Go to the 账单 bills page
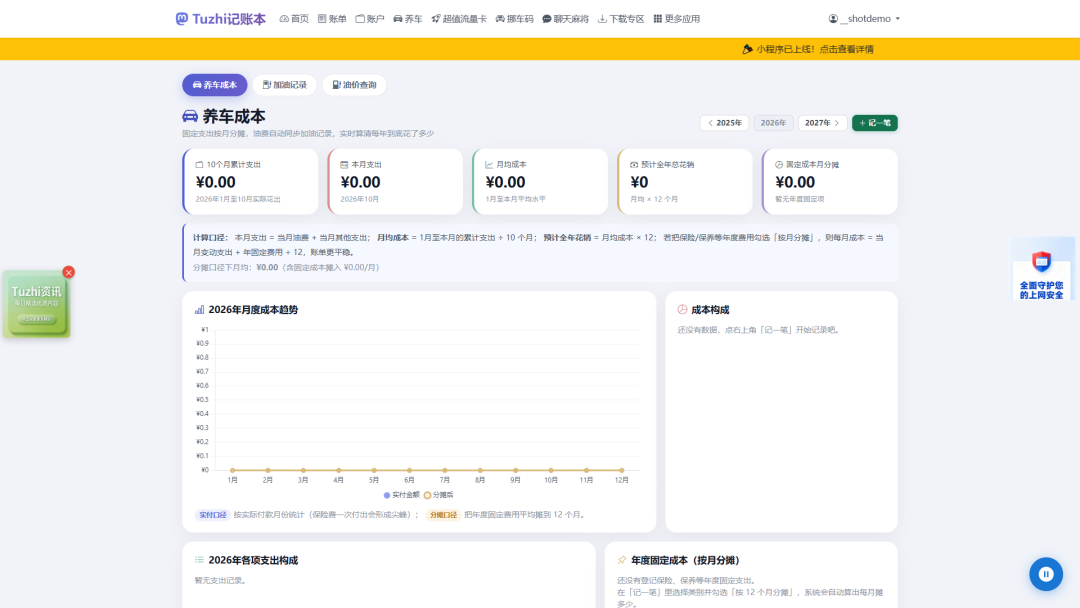 [x=332, y=19]
